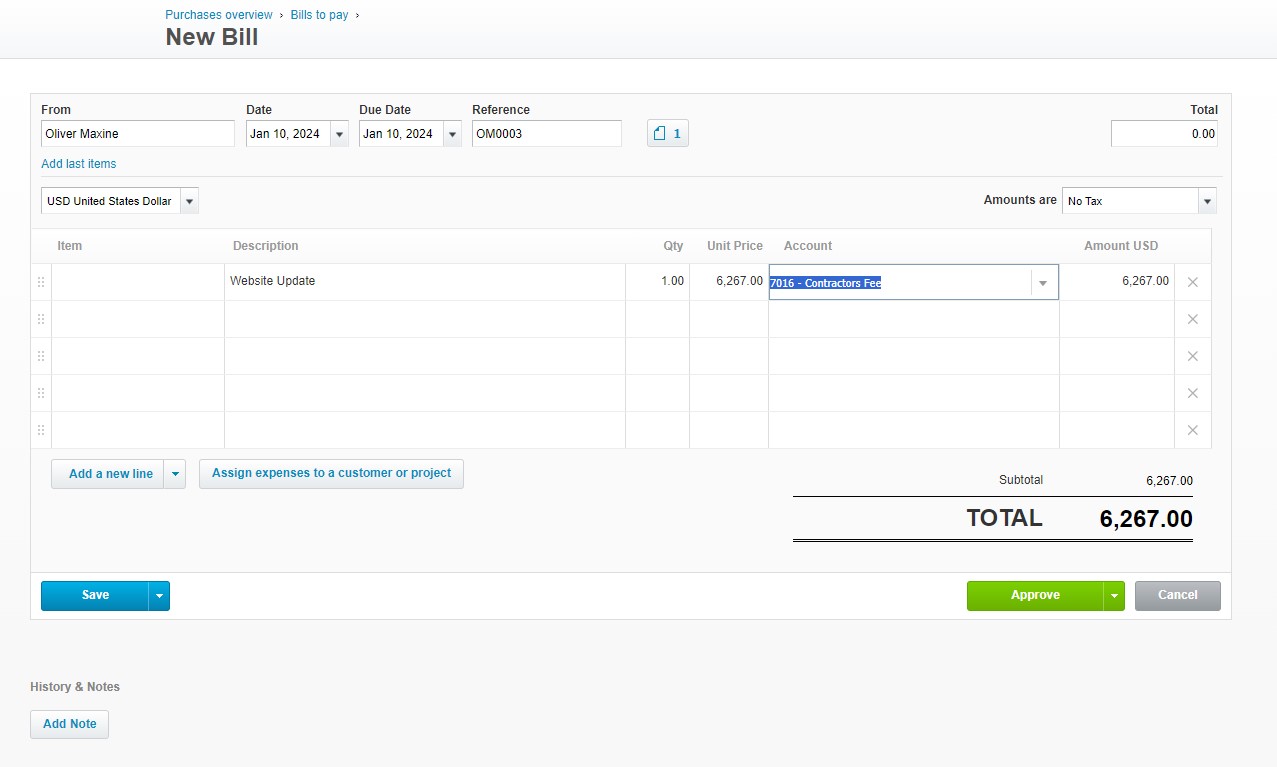1277x767 pixels.
Task: Click the 7016 - Contractors Fee account text
Action: click(825, 283)
